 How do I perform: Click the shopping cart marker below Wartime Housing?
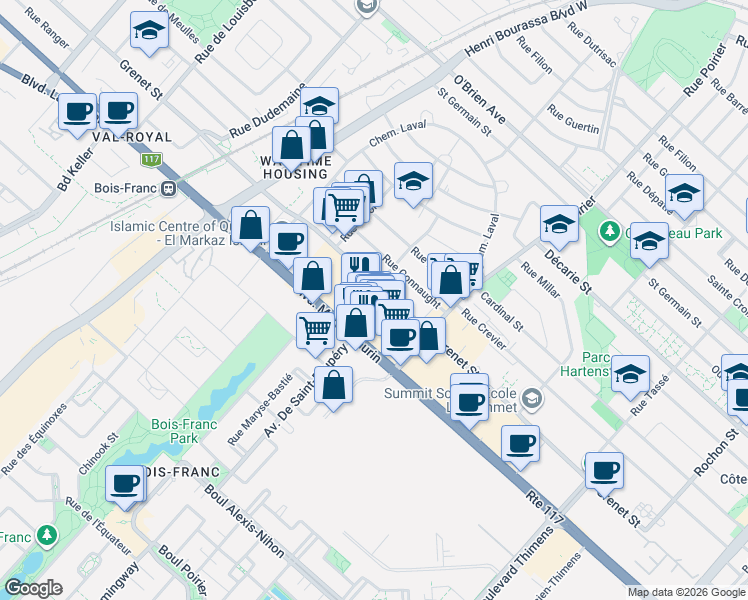(x=346, y=208)
